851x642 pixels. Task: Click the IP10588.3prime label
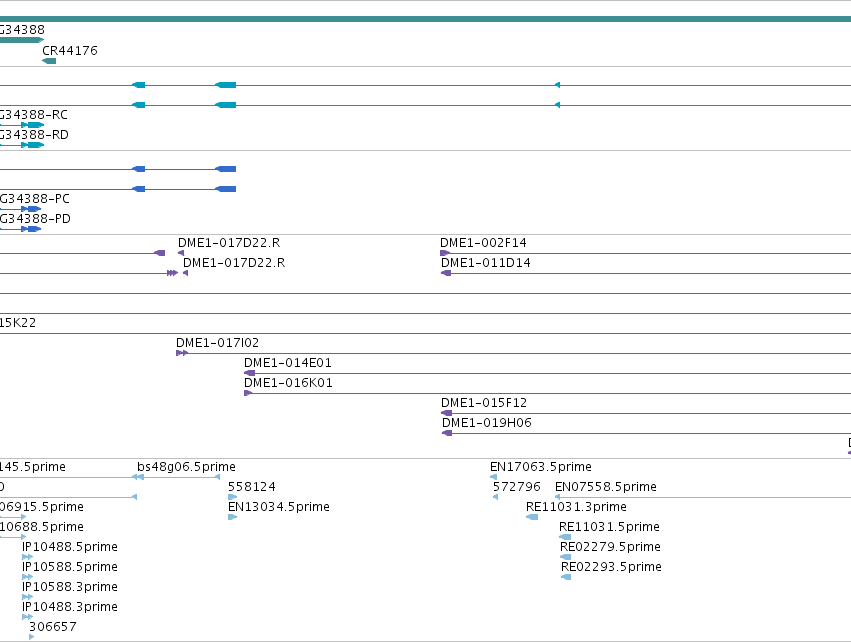69,587
